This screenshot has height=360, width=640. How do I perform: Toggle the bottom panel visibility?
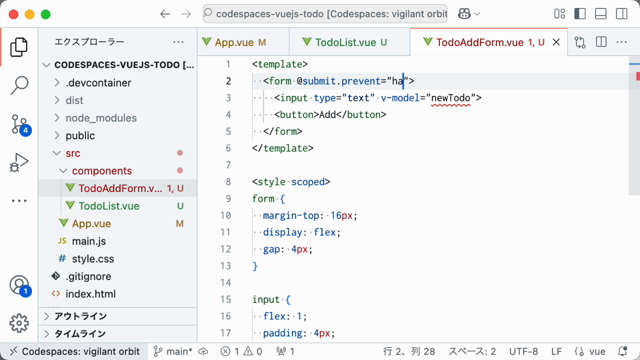point(601,14)
